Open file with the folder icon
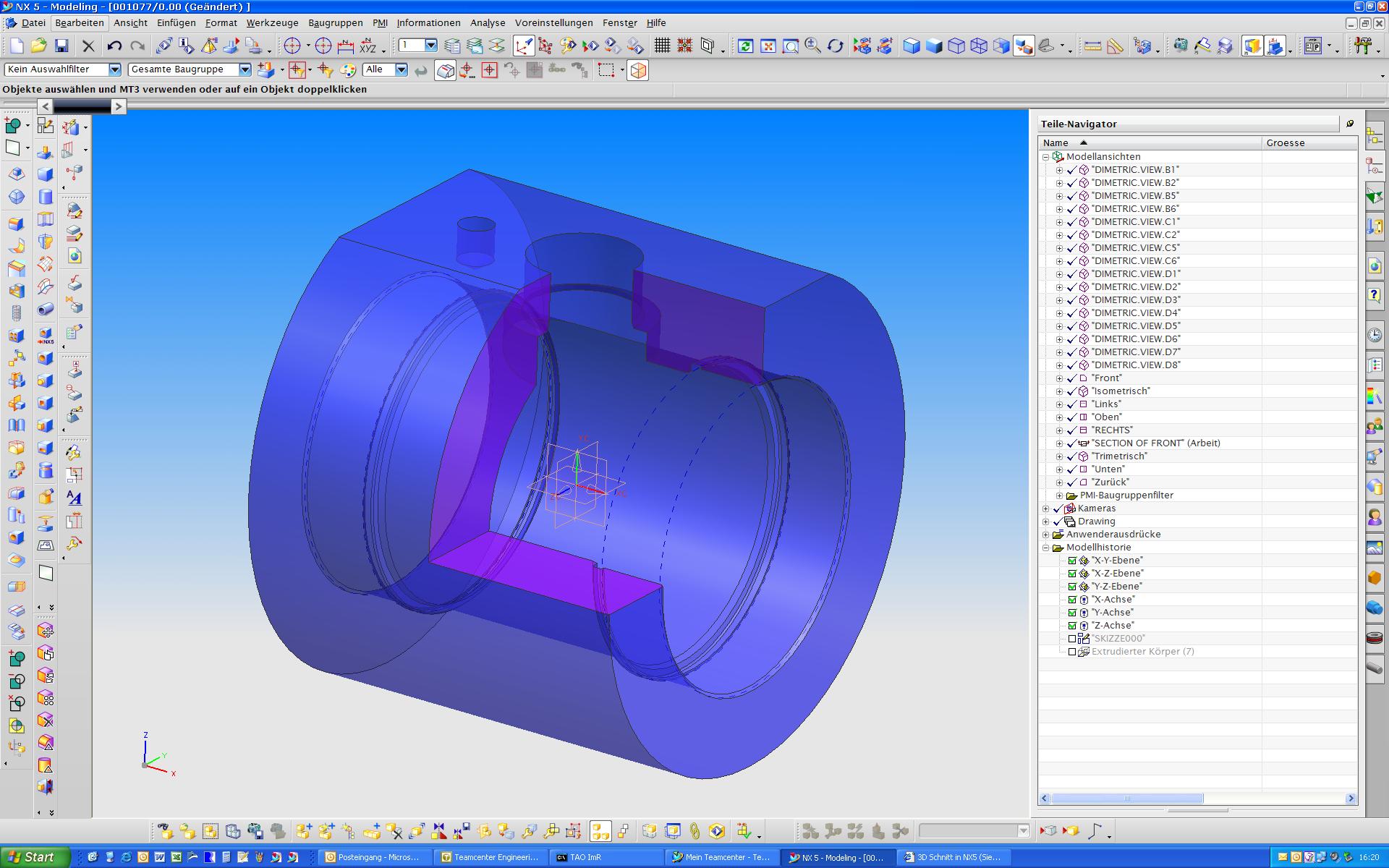This screenshot has width=1389, height=868. (39, 46)
